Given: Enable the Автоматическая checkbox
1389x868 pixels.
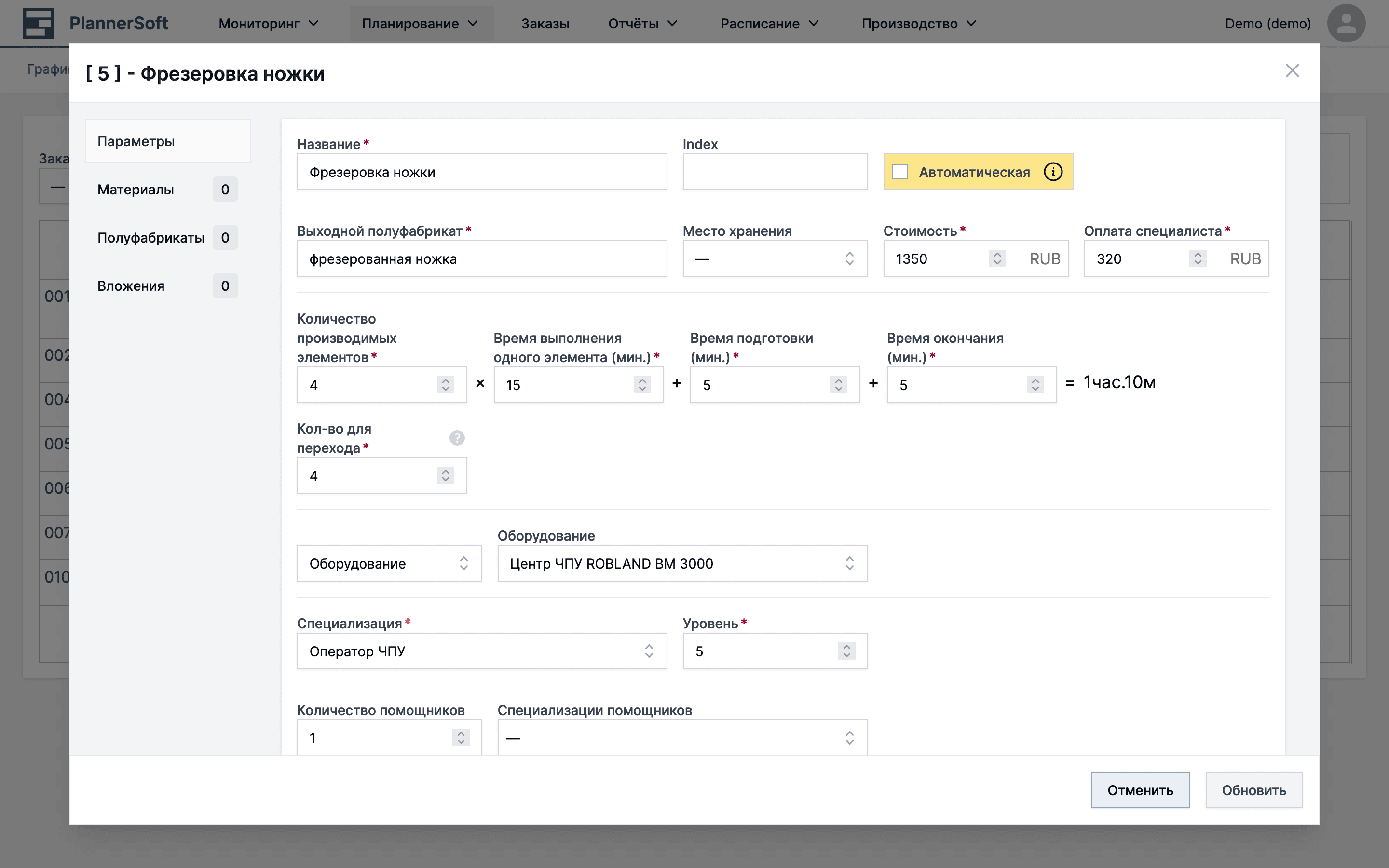Looking at the screenshot, I should pyautogui.click(x=899, y=172).
